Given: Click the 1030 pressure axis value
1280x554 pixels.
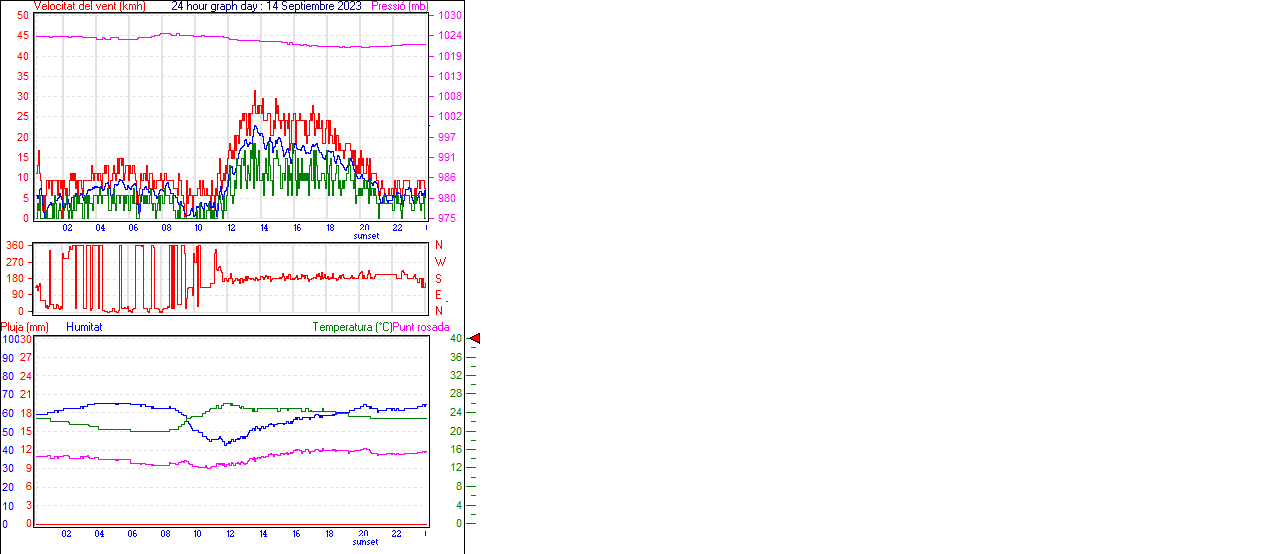Looking at the screenshot, I should point(447,16).
